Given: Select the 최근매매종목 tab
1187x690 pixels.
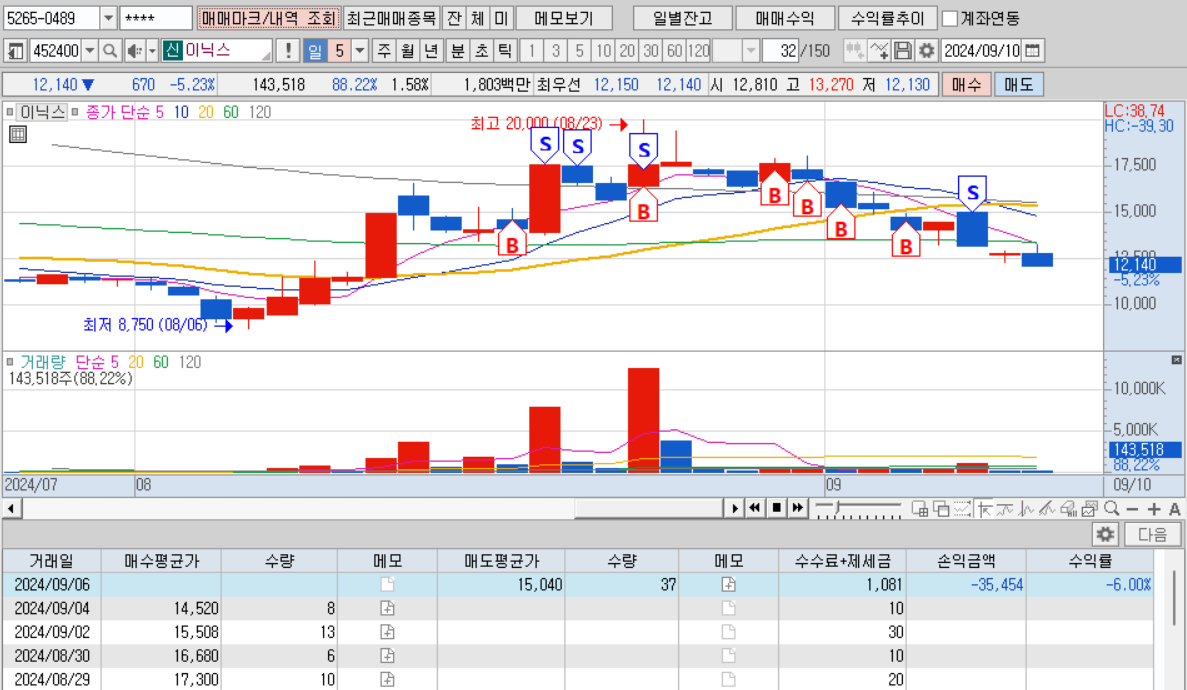Looking at the screenshot, I should (x=391, y=18).
